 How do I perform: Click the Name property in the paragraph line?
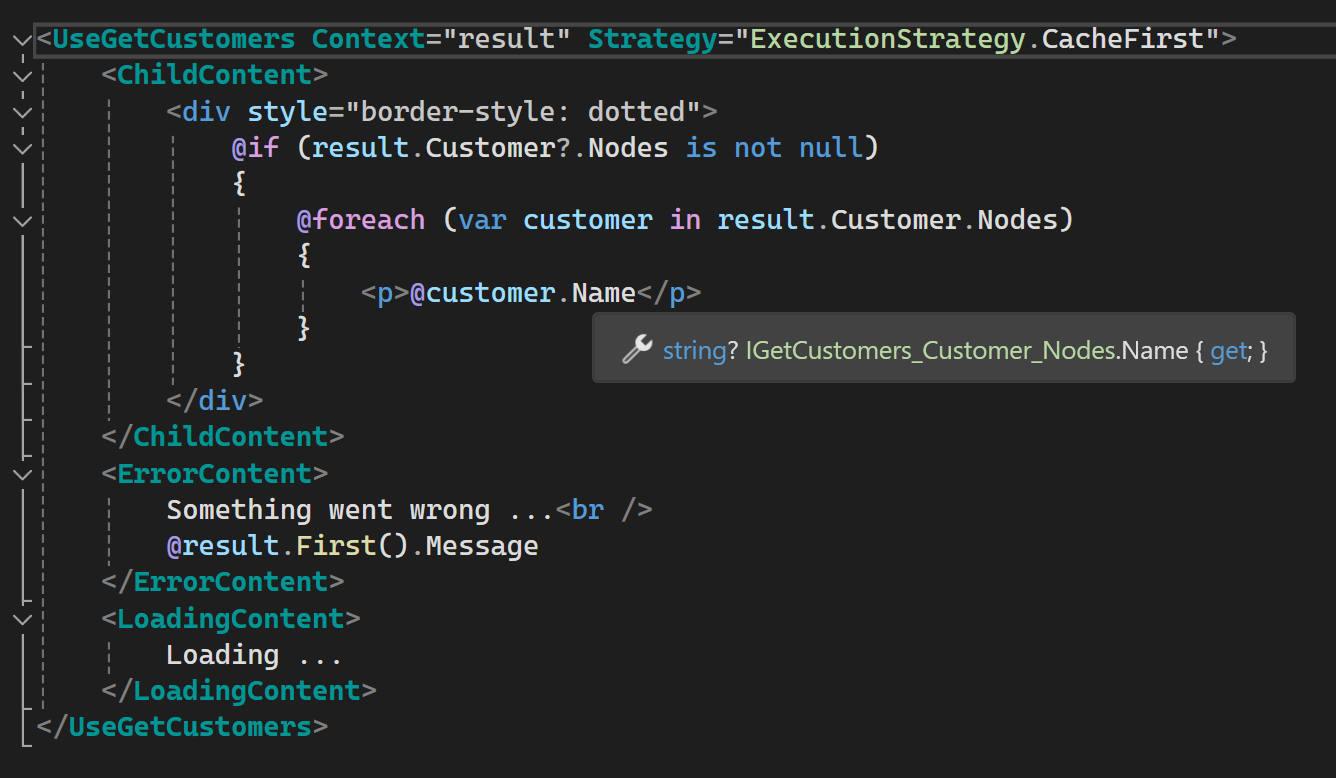click(603, 293)
